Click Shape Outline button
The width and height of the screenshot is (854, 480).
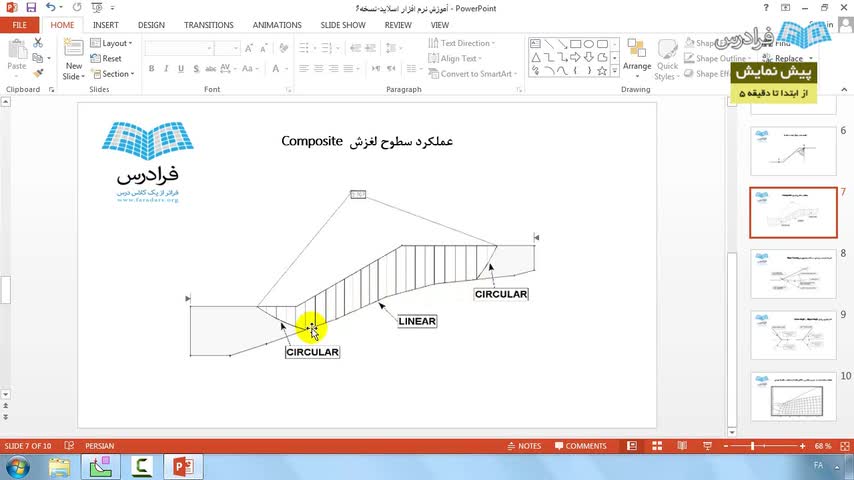point(718,58)
